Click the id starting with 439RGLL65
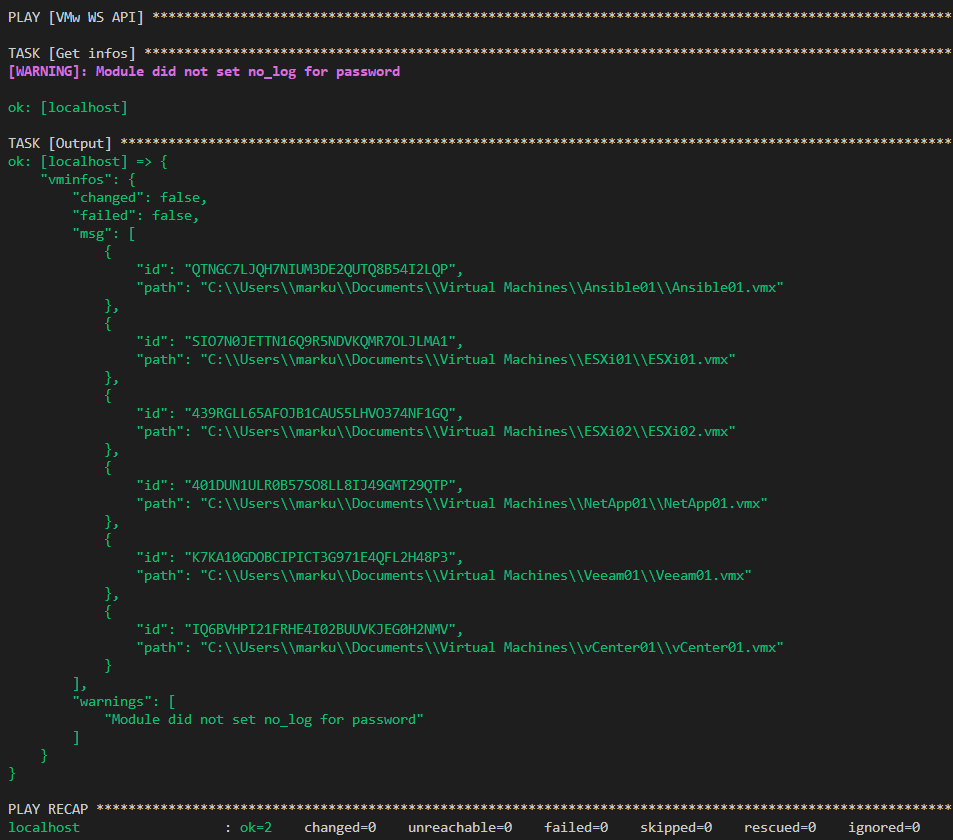 click(x=320, y=413)
